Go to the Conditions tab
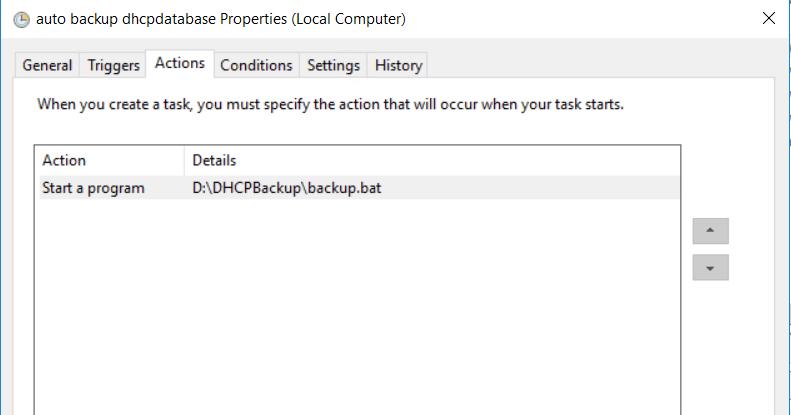Screen dimensions: 791x415 (x=256, y=65)
